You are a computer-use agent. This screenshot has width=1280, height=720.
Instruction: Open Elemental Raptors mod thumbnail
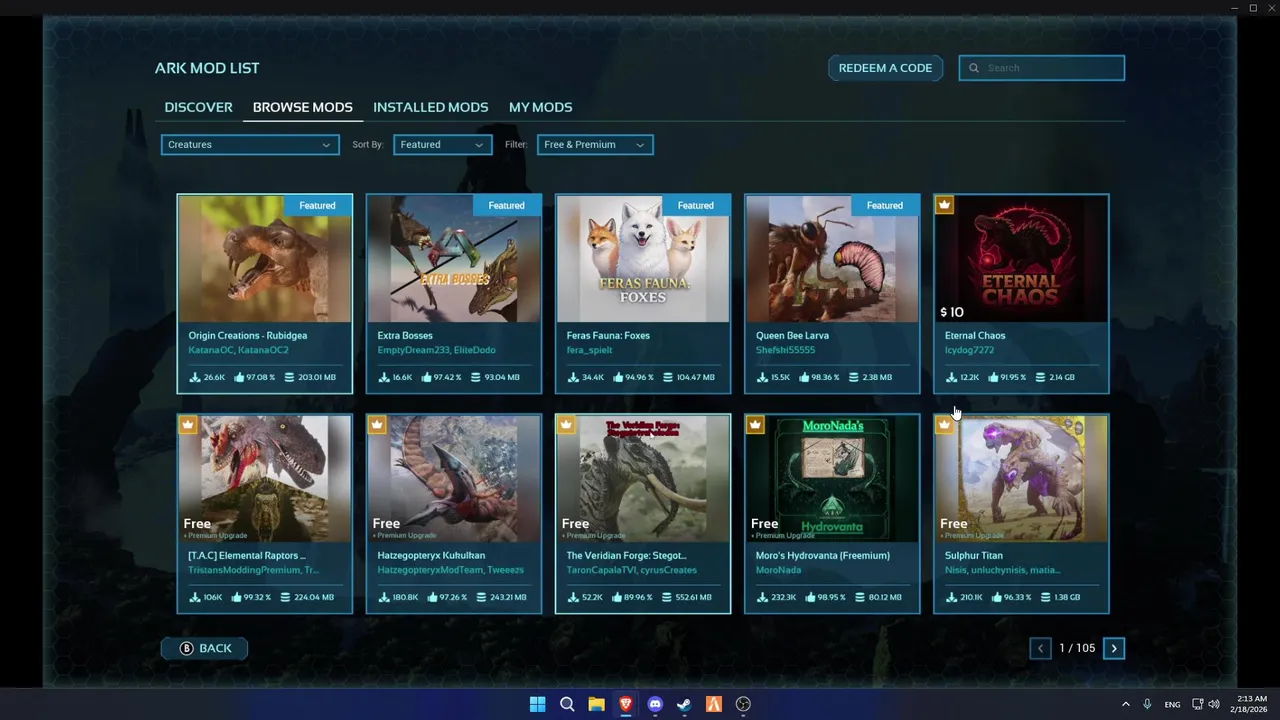click(265, 479)
